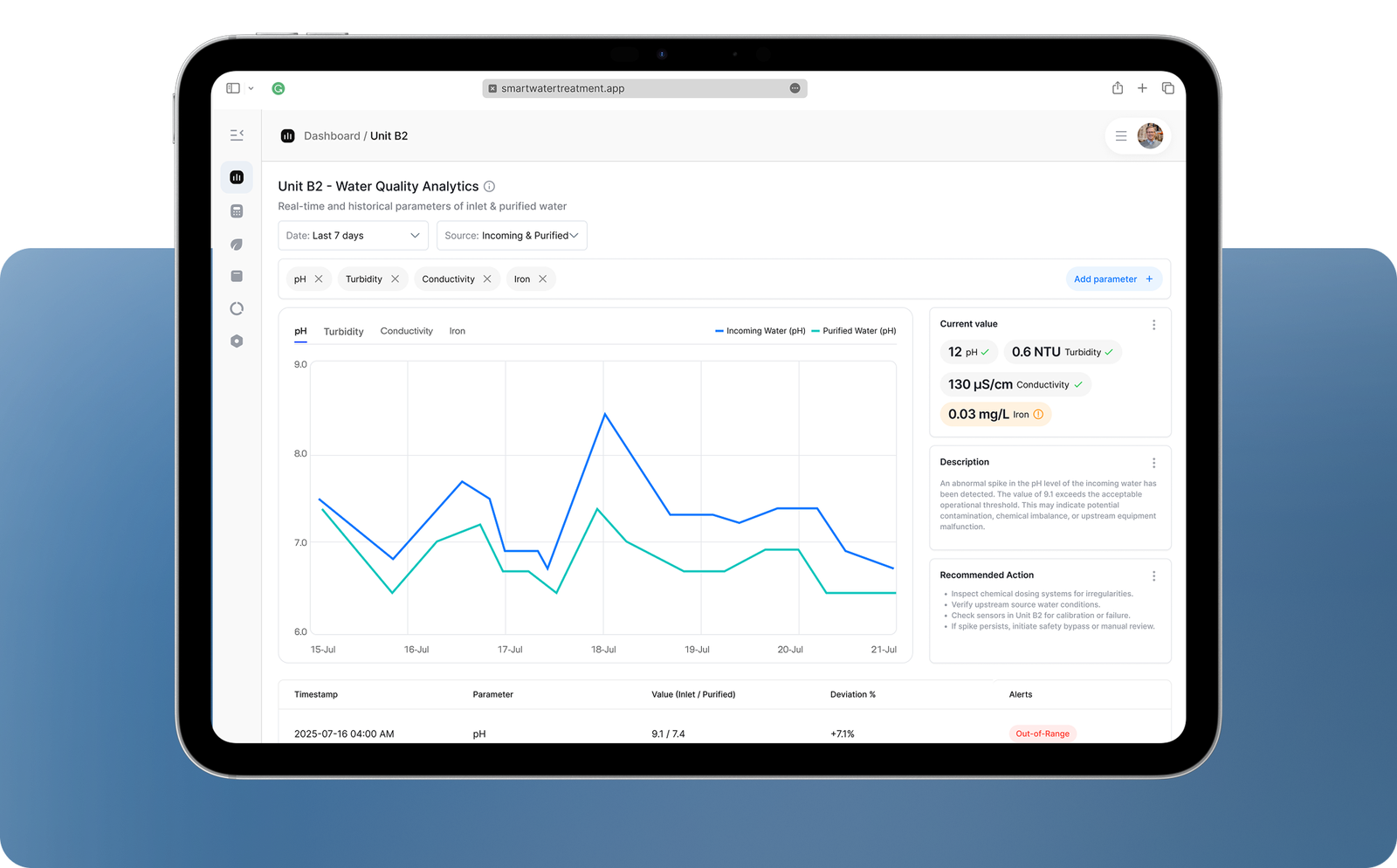Switch to the Conductivity chart tab

[406, 332]
